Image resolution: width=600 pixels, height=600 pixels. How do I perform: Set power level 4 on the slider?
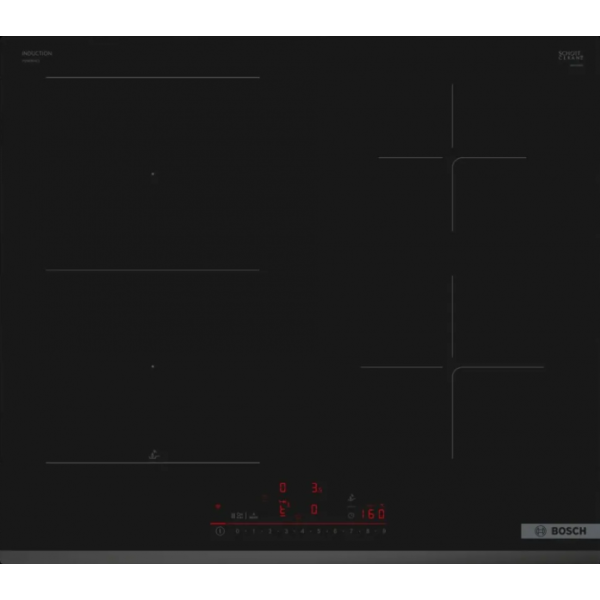(x=303, y=531)
